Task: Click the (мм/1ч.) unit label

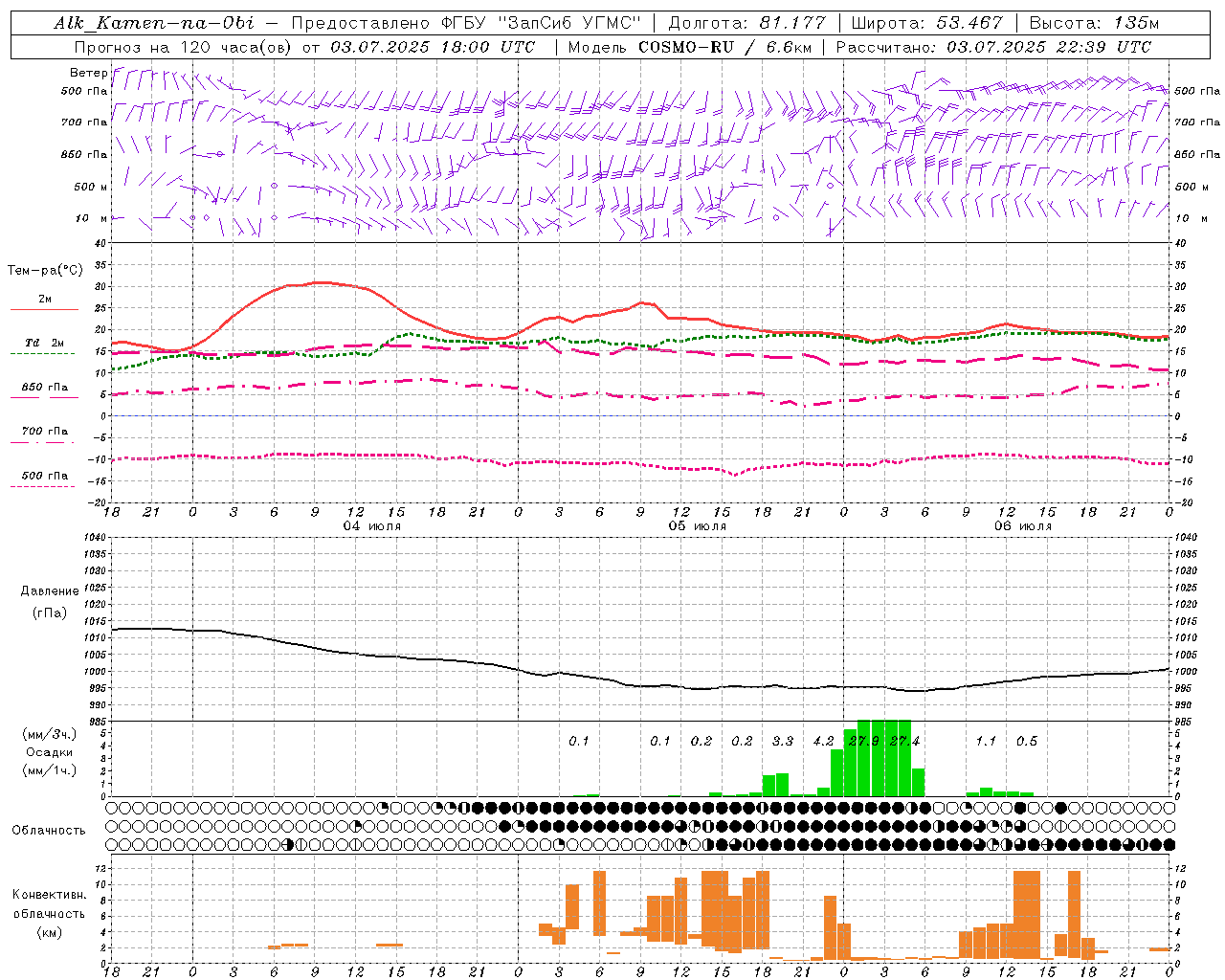Action: coord(50,770)
